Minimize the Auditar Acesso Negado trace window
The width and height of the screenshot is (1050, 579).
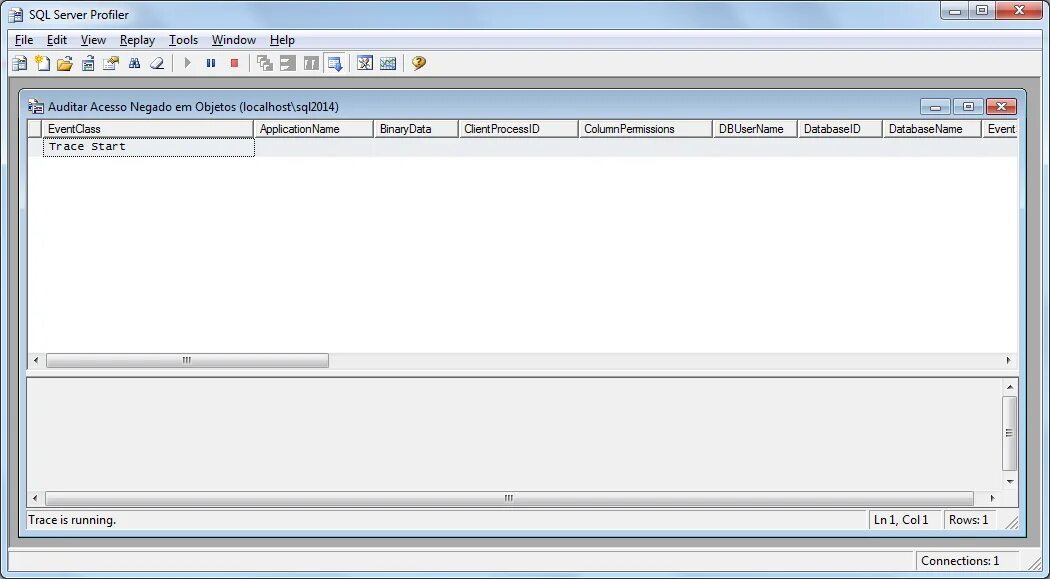935,107
